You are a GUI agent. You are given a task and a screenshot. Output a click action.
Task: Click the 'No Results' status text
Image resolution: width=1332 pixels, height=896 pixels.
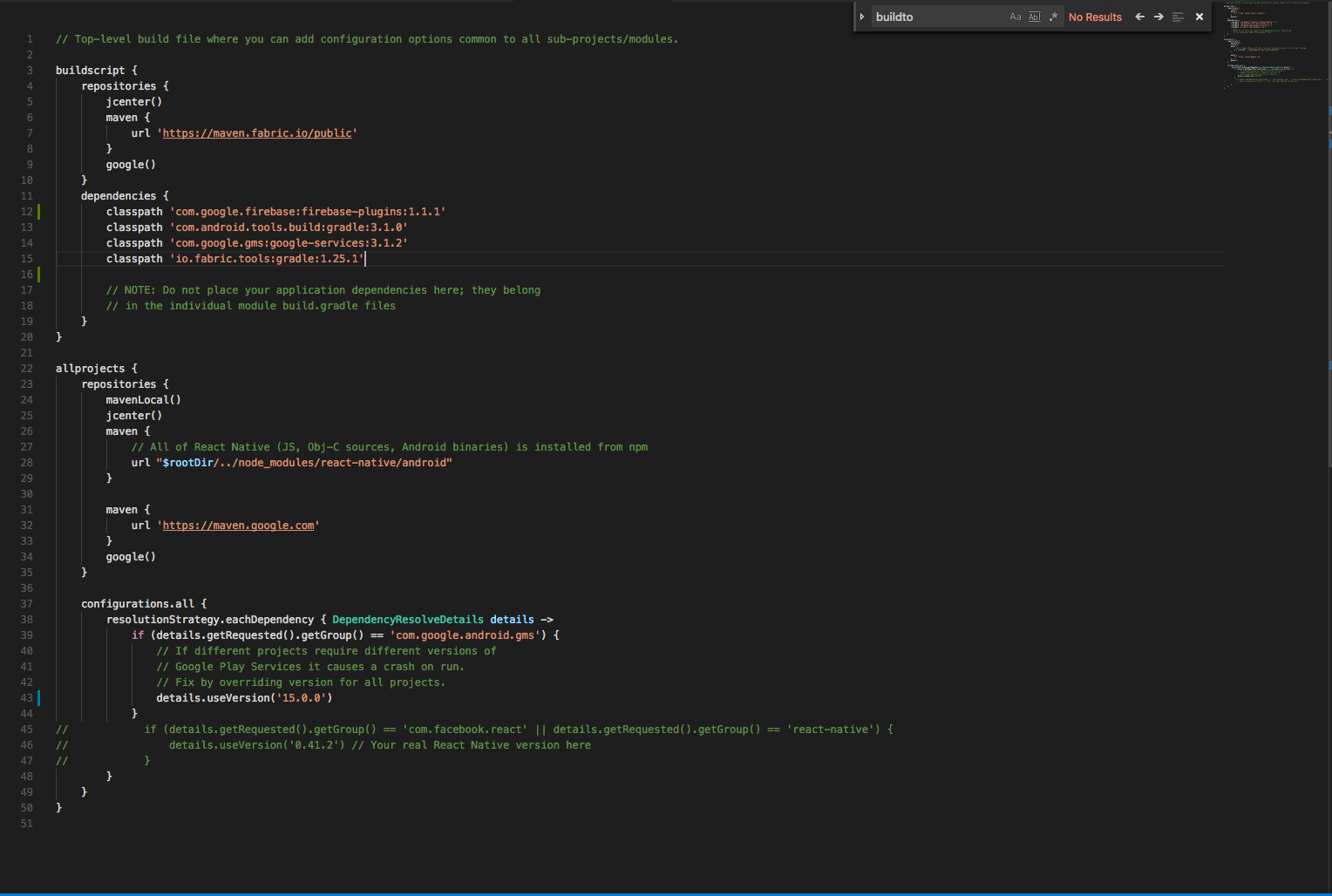pos(1095,17)
